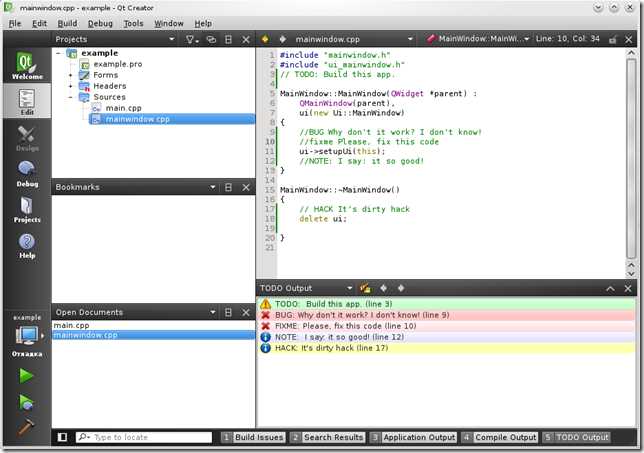Start debugging with the run-debug icon

tap(26, 402)
